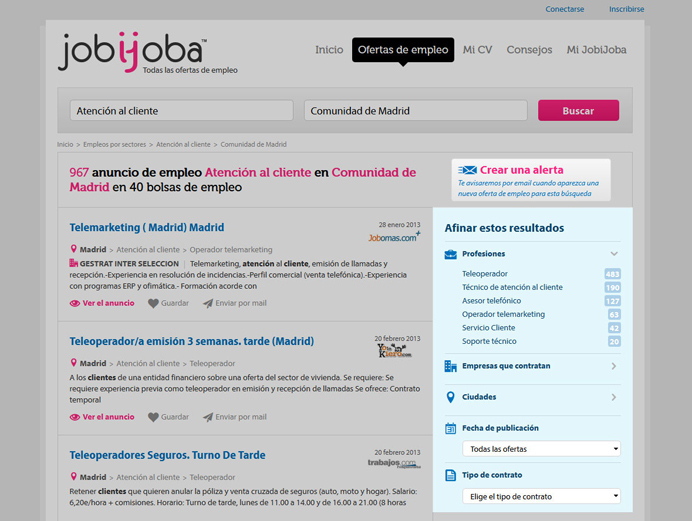Click eye icon of Teleoperador/a emisión ad
The height and width of the screenshot is (521, 692).
(75, 417)
